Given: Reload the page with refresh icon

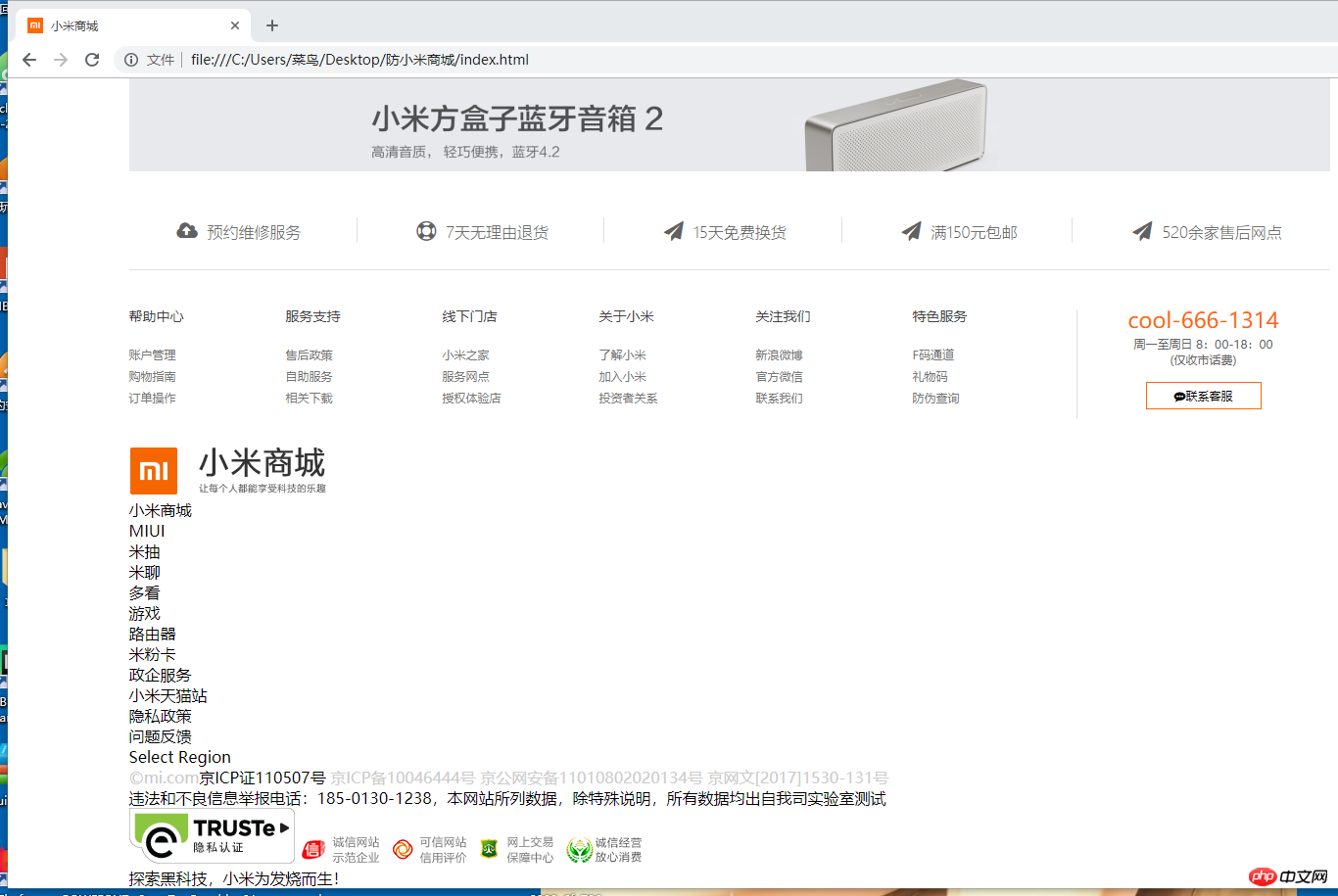Looking at the screenshot, I should pyautogui.click(x=92, y=60).
